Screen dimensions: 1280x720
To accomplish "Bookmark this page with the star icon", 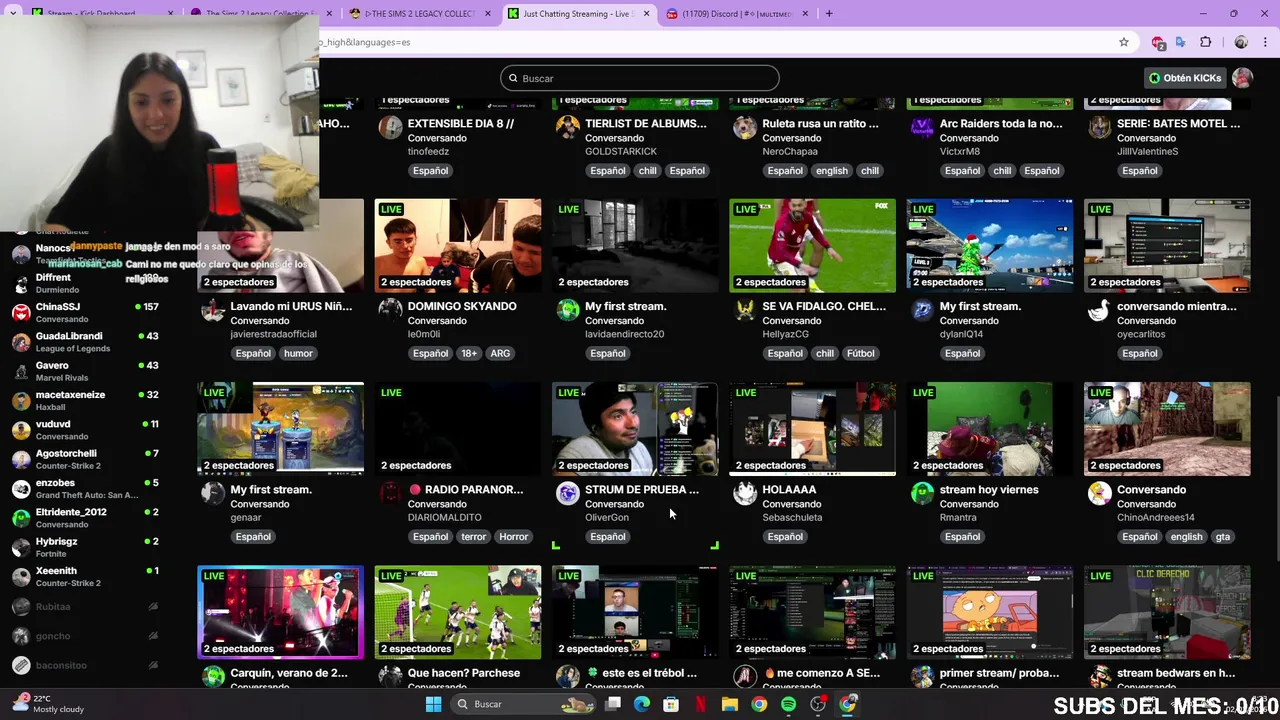I will tap(1124, 42).
